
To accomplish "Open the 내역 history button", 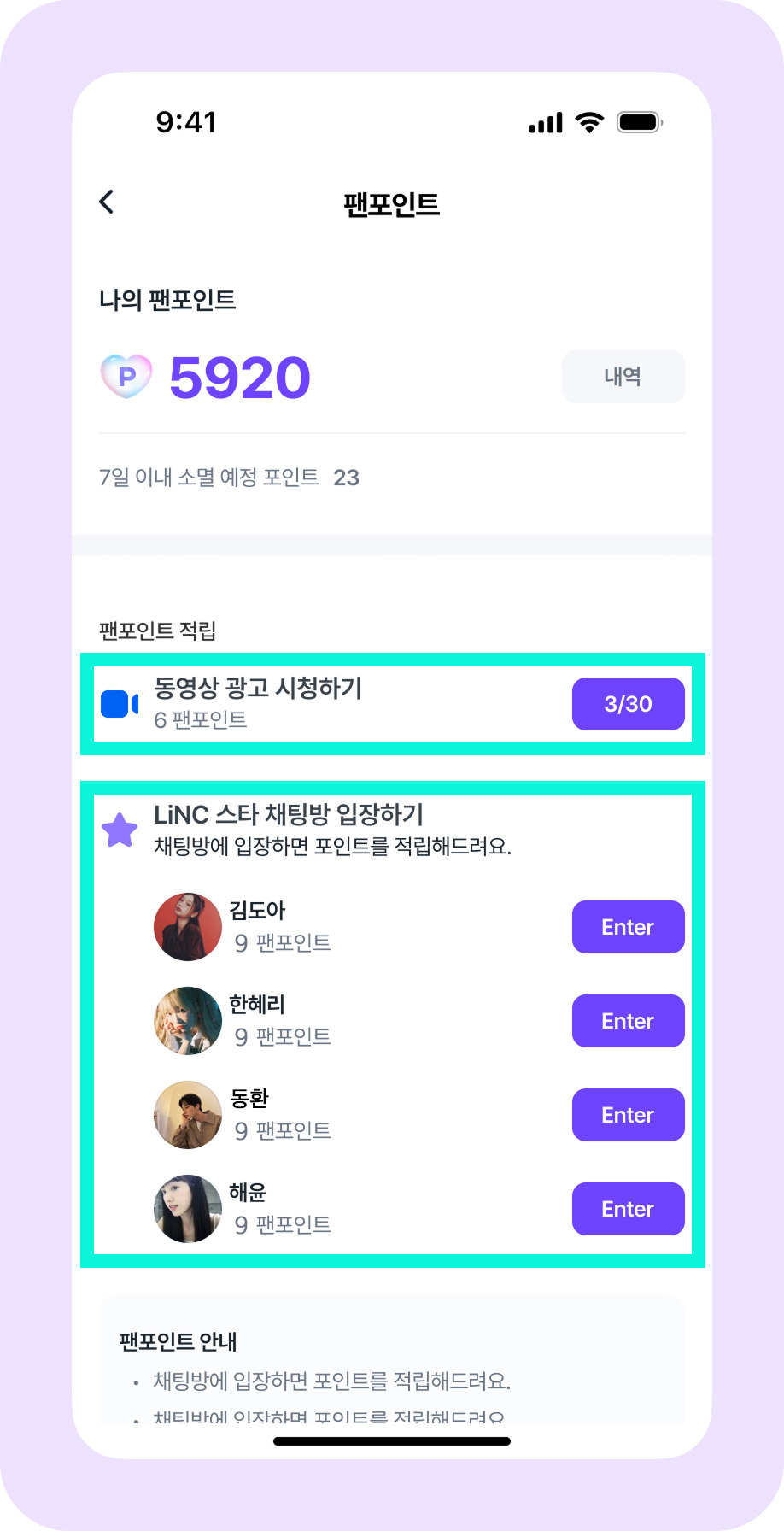I will [623, 377].
